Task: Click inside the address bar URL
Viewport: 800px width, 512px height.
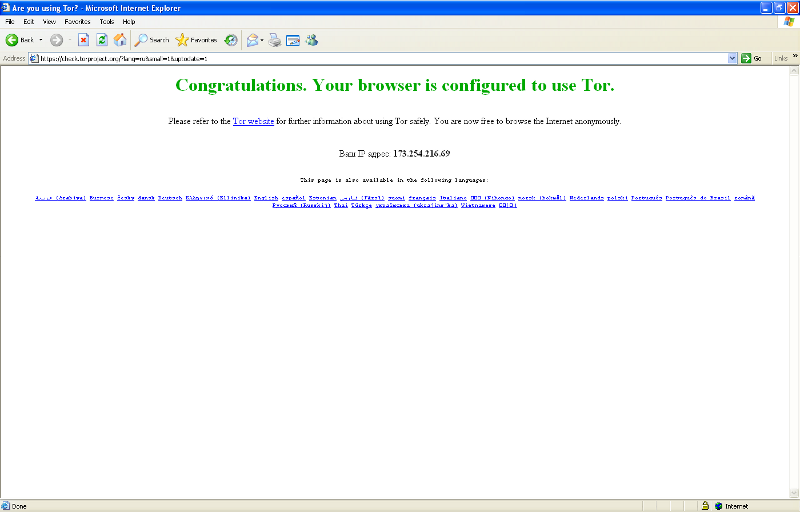Action: (300, 58)
